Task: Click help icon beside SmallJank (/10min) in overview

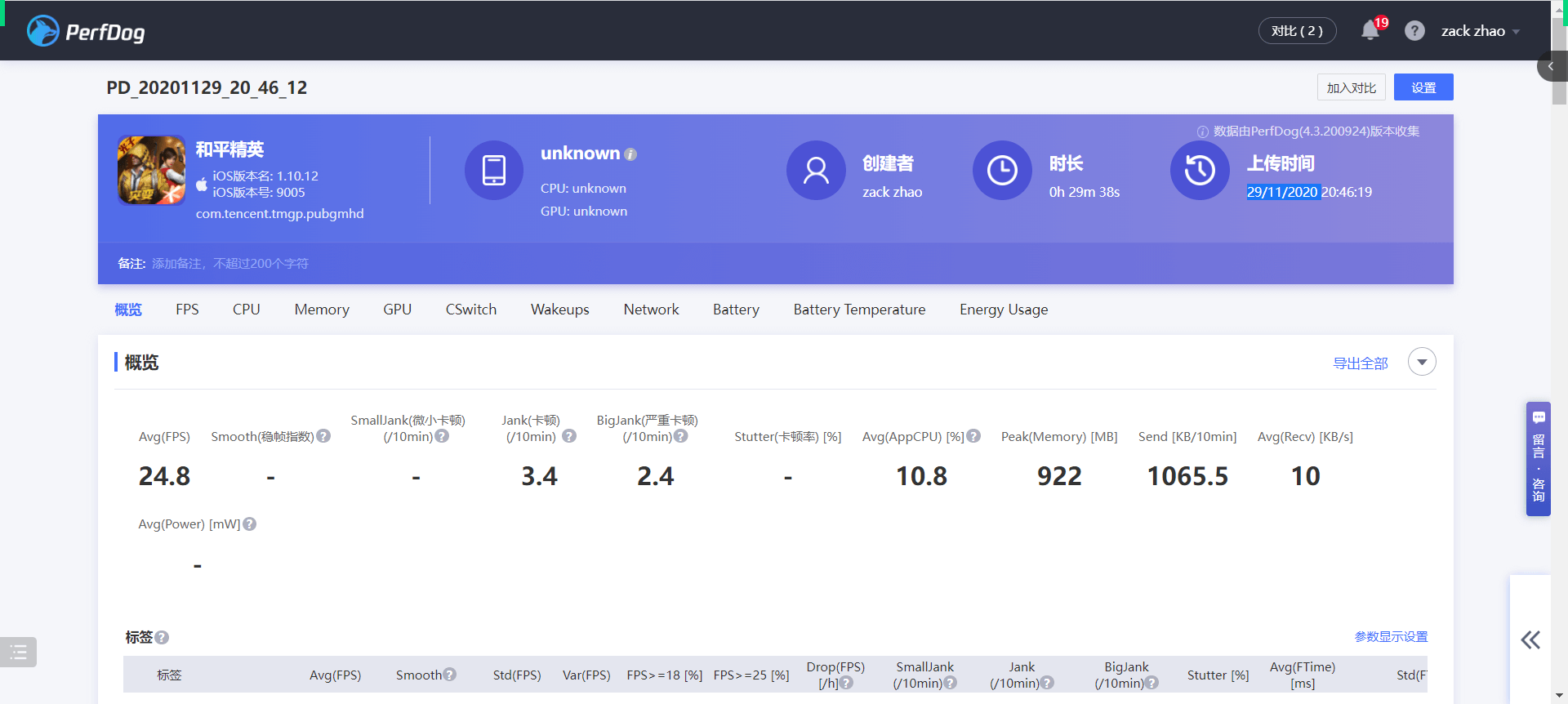Action: pos(442,436)
